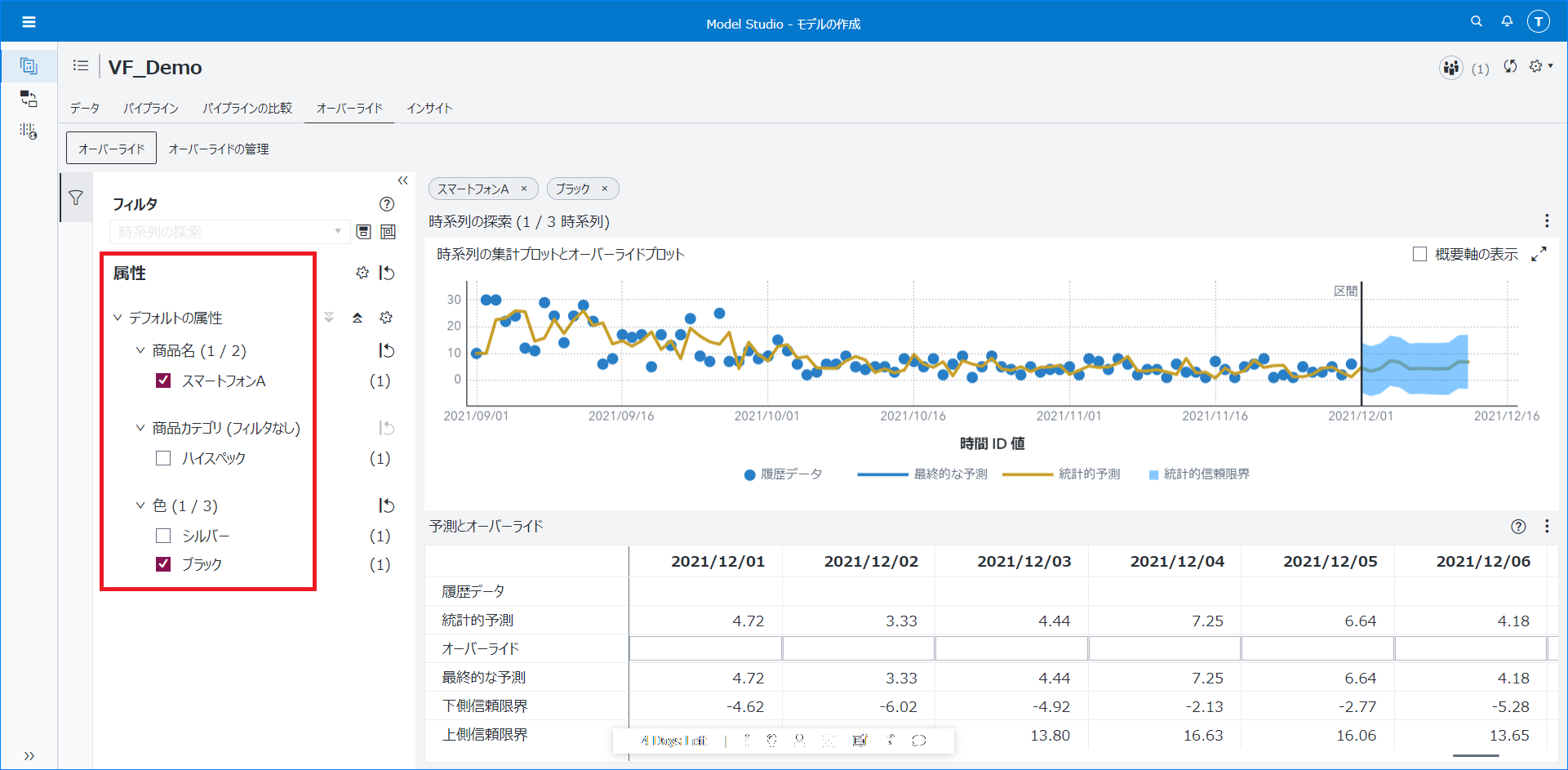Collapse the デフォルトの属性 group
This screenshot has width=1568, height=770.
(x=118, y=318)
